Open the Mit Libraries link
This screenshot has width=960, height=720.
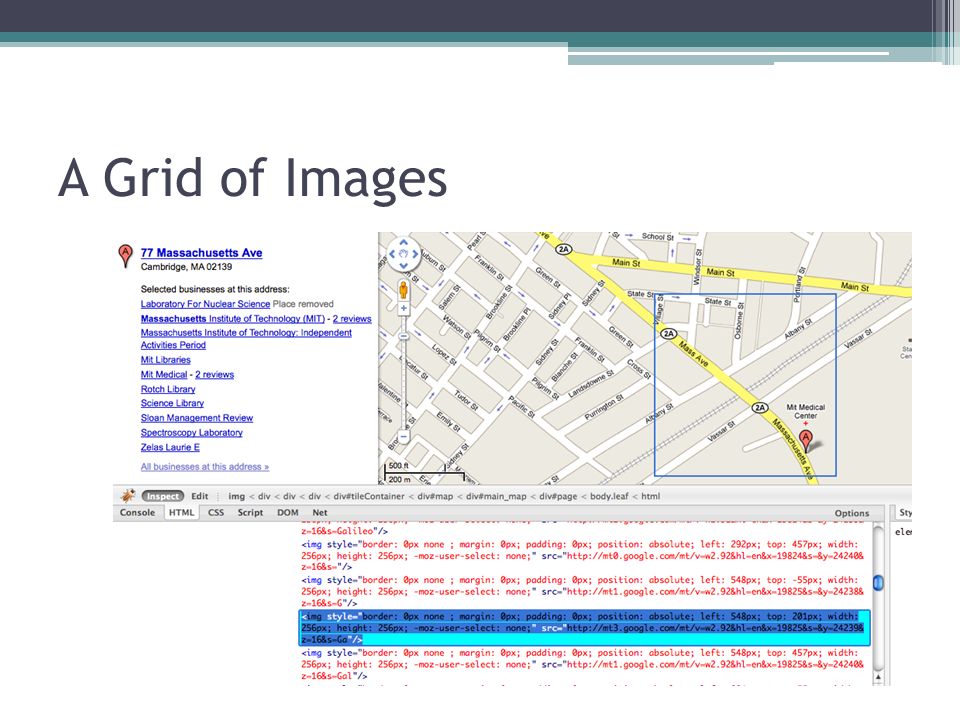tap(165, 360)
